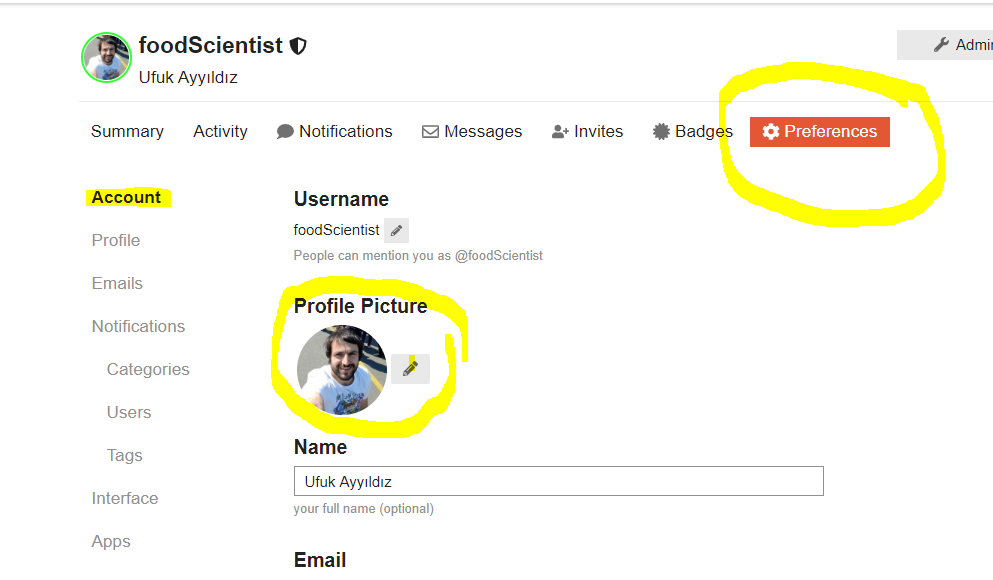Switch to the Activity tab
The height and width of the screenshot is (580, 993).
click(x=220, y=132)
